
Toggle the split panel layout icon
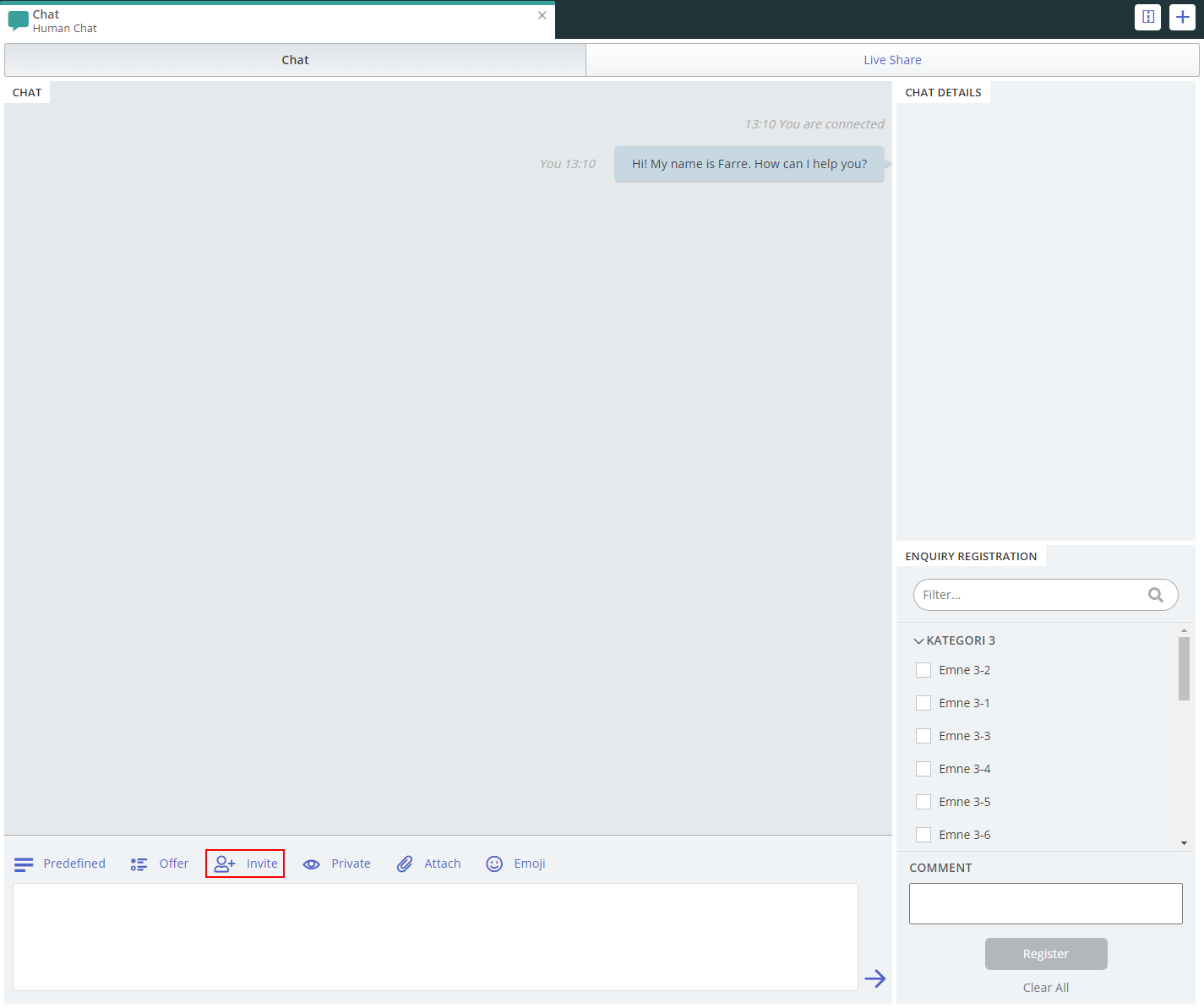(x=1147, y=17)
